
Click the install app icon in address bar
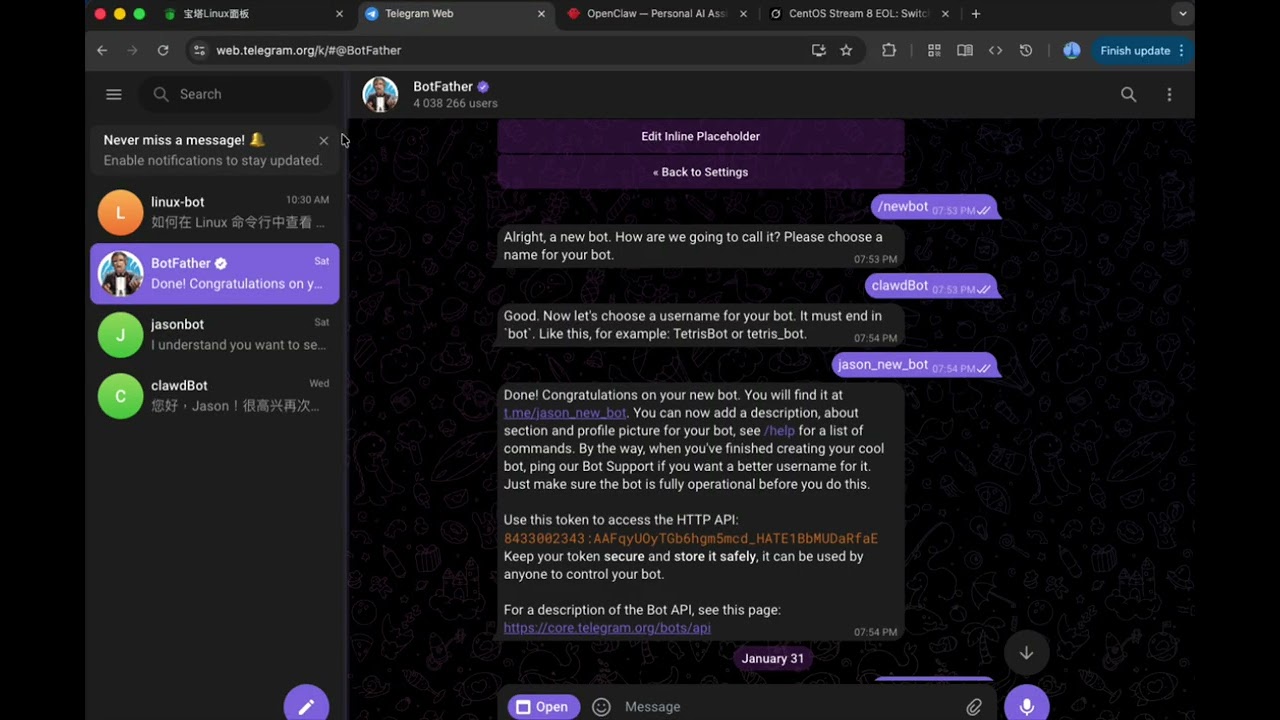[x=819, y=50]
